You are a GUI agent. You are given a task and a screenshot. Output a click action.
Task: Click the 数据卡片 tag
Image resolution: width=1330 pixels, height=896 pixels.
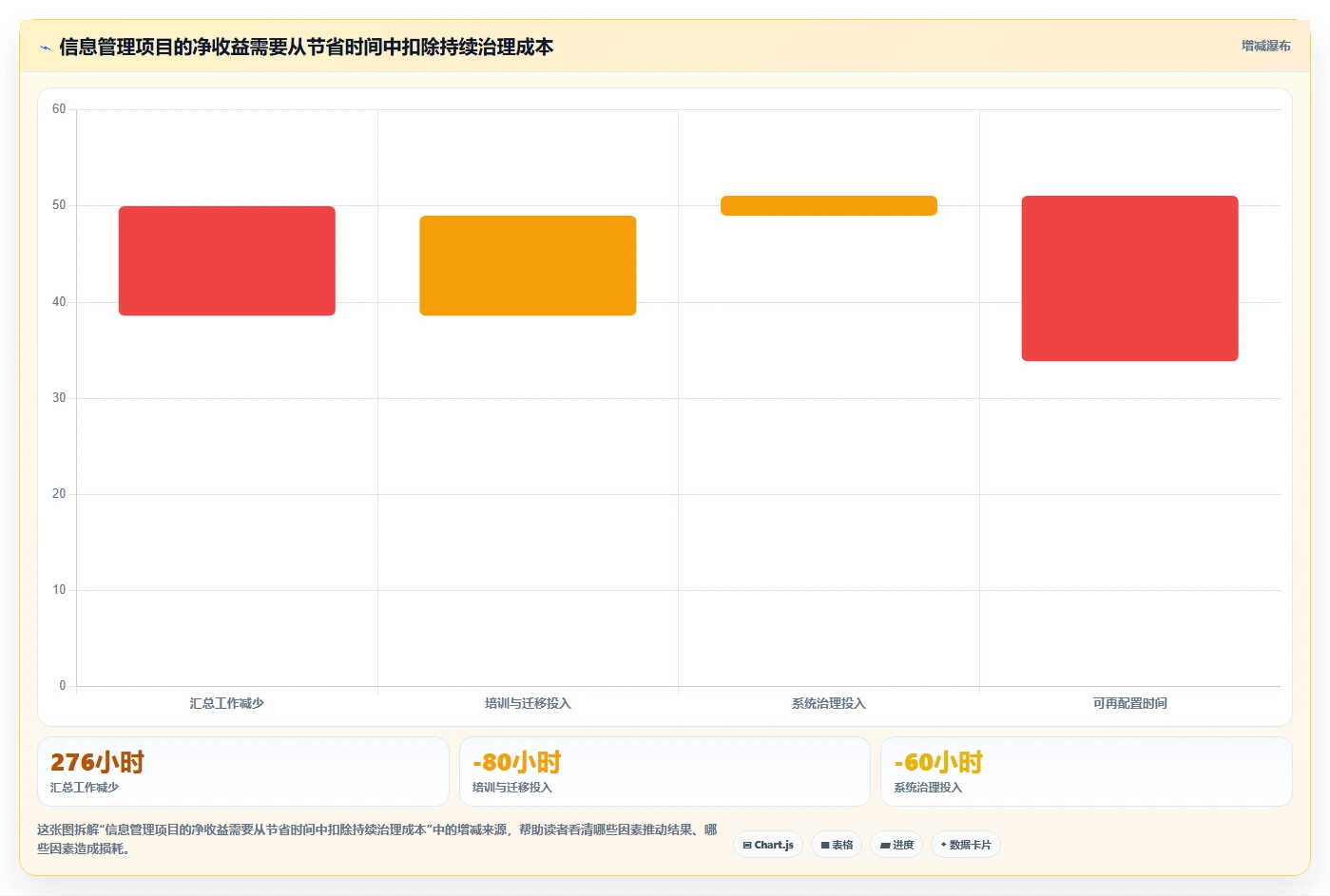[x=966, y=845]
